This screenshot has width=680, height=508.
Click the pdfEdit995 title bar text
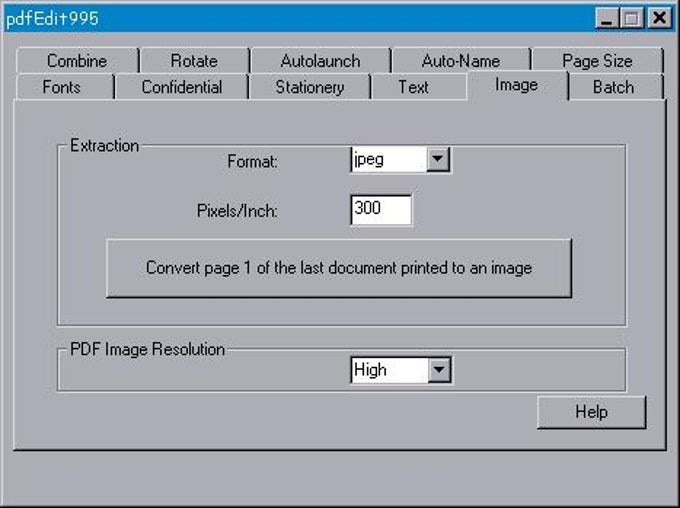tap(52, 19)
